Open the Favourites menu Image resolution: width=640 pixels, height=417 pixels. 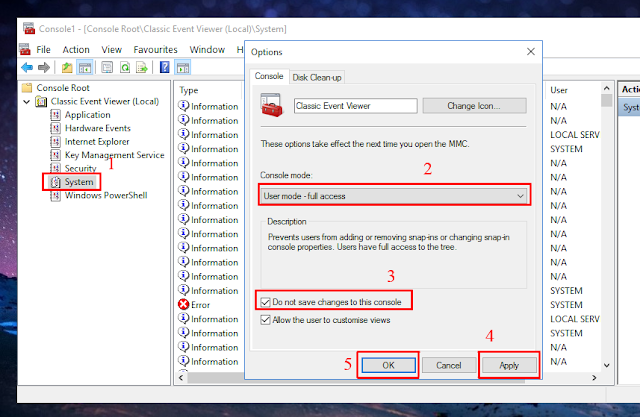coord(155,50)
